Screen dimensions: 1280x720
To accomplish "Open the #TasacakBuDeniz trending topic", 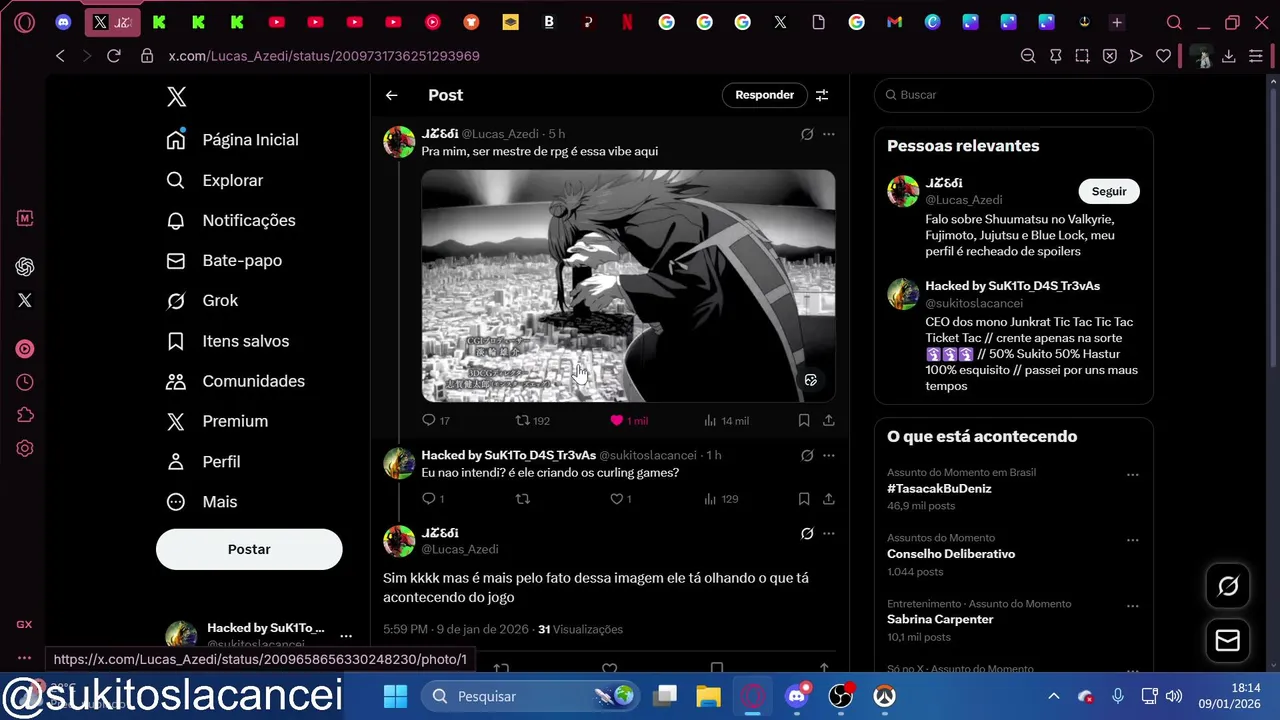I will point(939,489).
